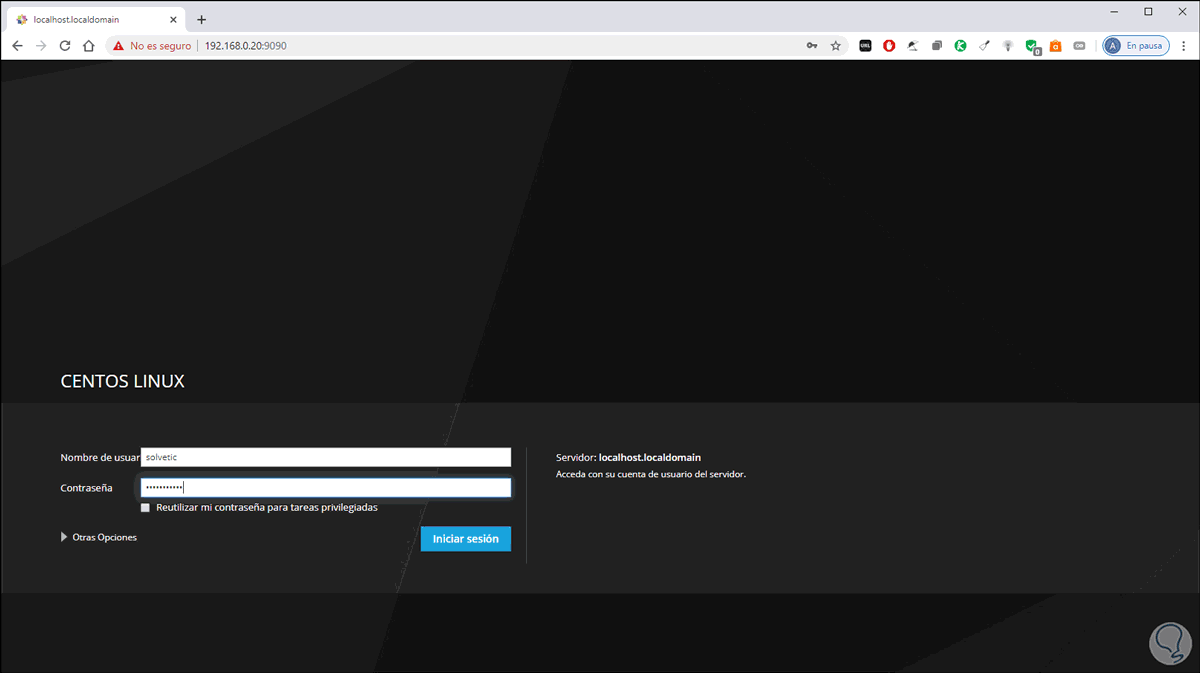Go back to the previous page
The height and width of the screenshot is (673, 1200).
point(17,46)
